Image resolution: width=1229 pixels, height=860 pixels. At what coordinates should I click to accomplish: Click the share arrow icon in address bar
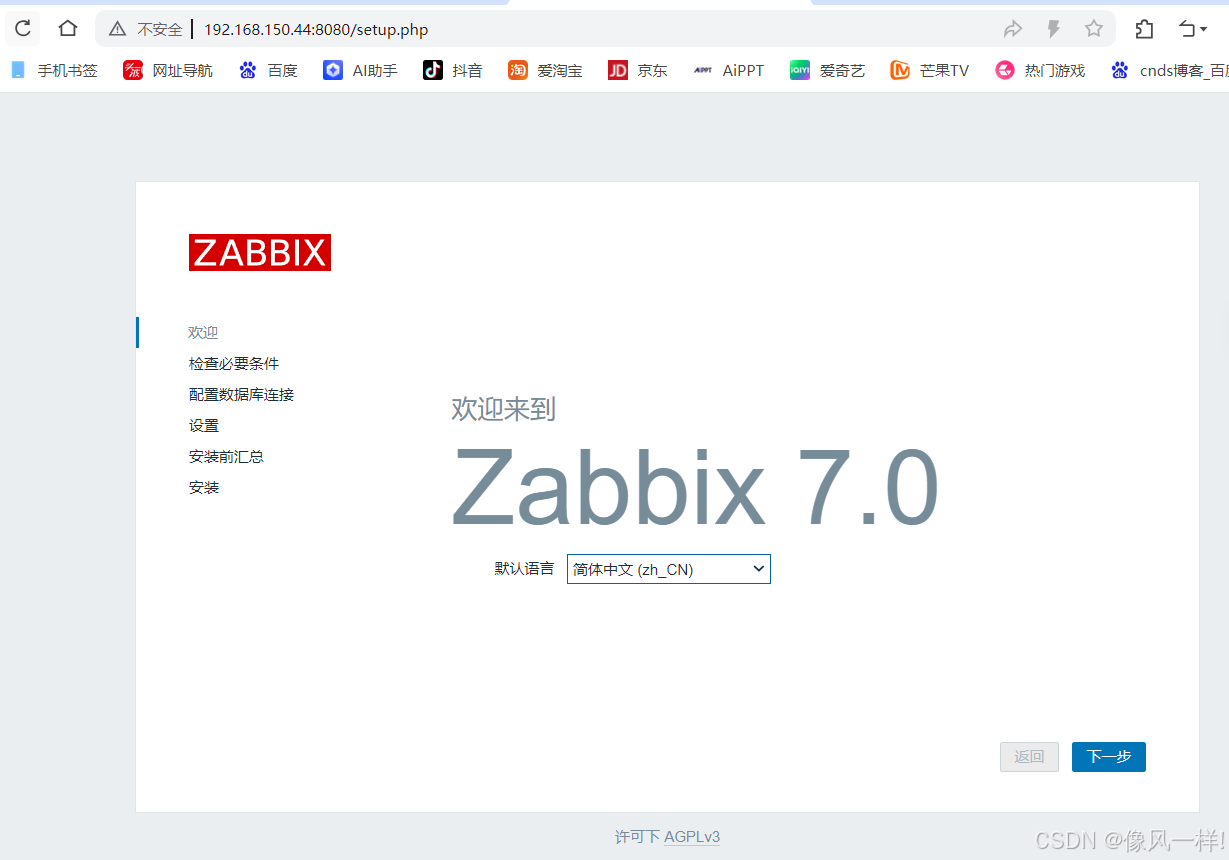(x=1013, y=29)
